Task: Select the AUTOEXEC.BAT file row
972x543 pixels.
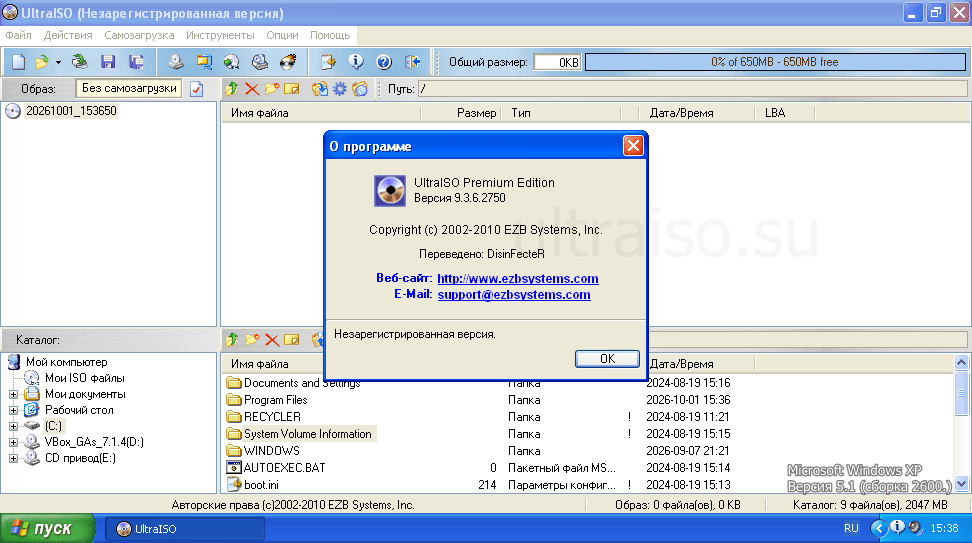Action: click(x=285, y=468)
